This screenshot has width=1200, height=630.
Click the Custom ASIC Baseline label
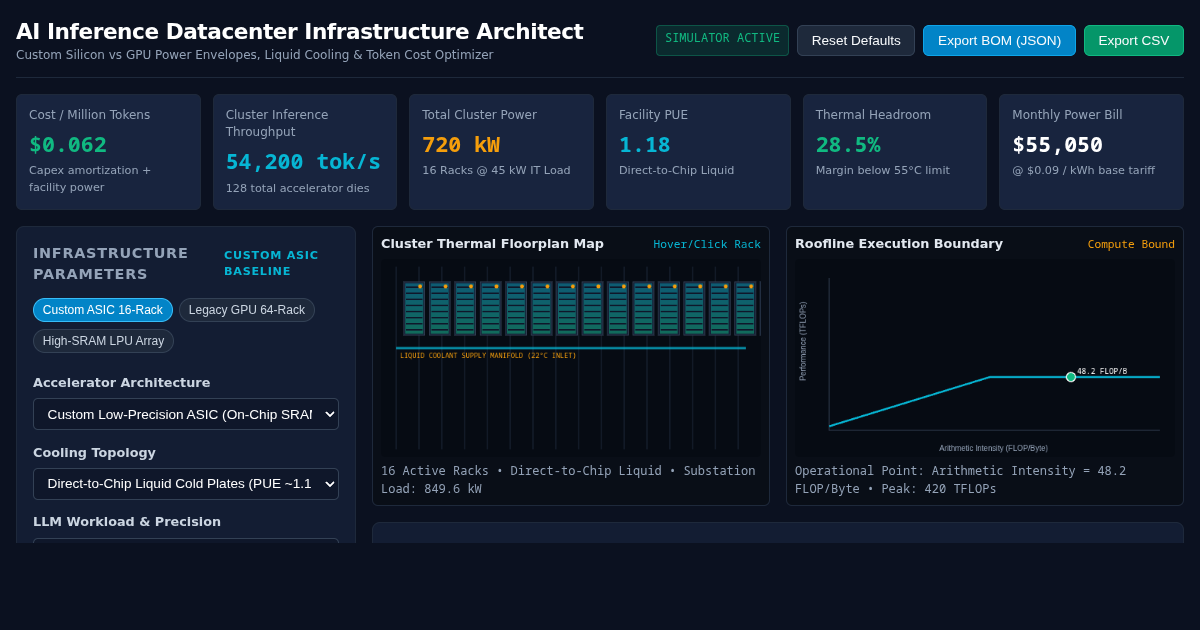click(x=271, y=263)
